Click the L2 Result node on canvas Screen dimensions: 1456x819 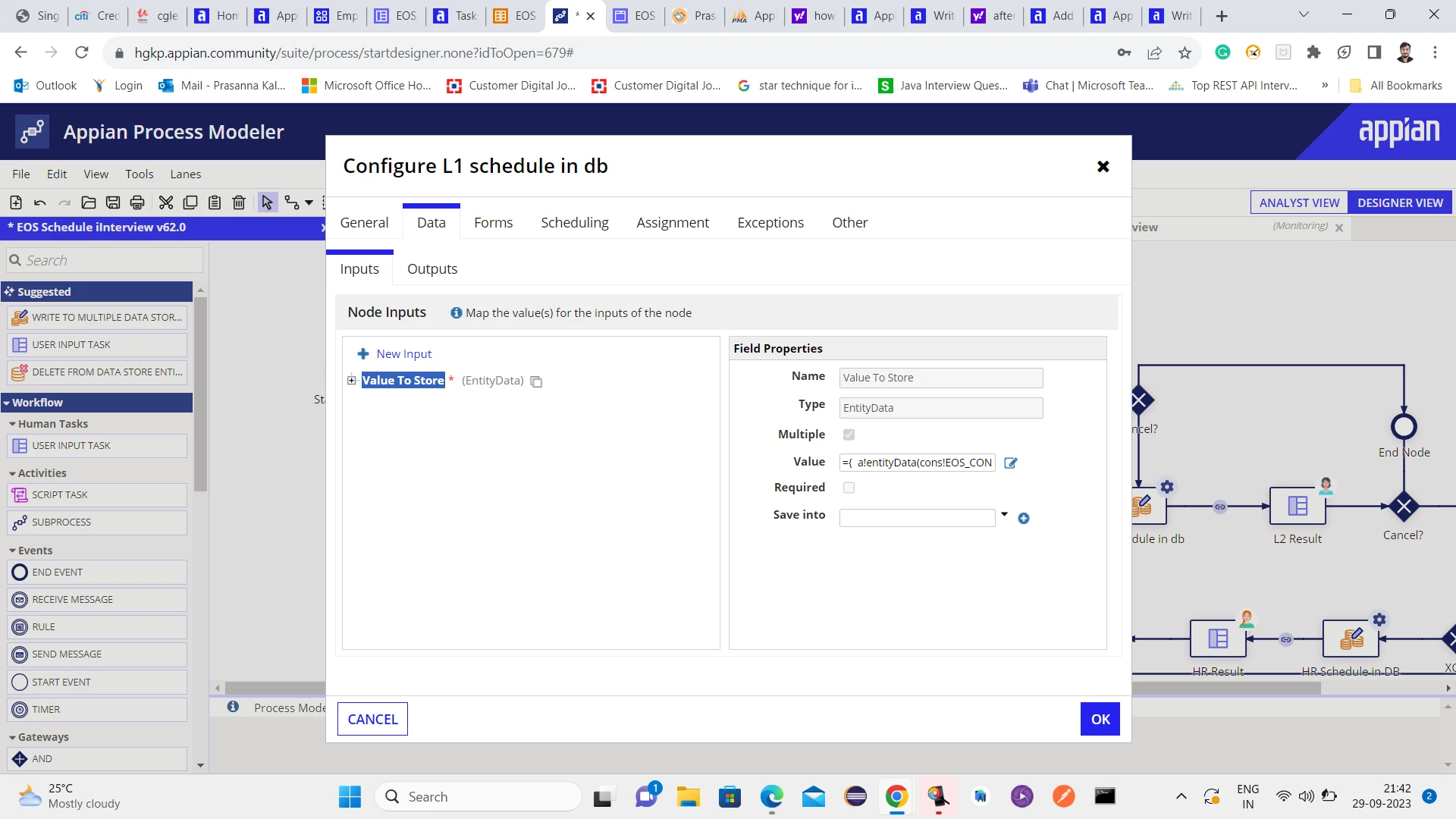pos(1298,506)
